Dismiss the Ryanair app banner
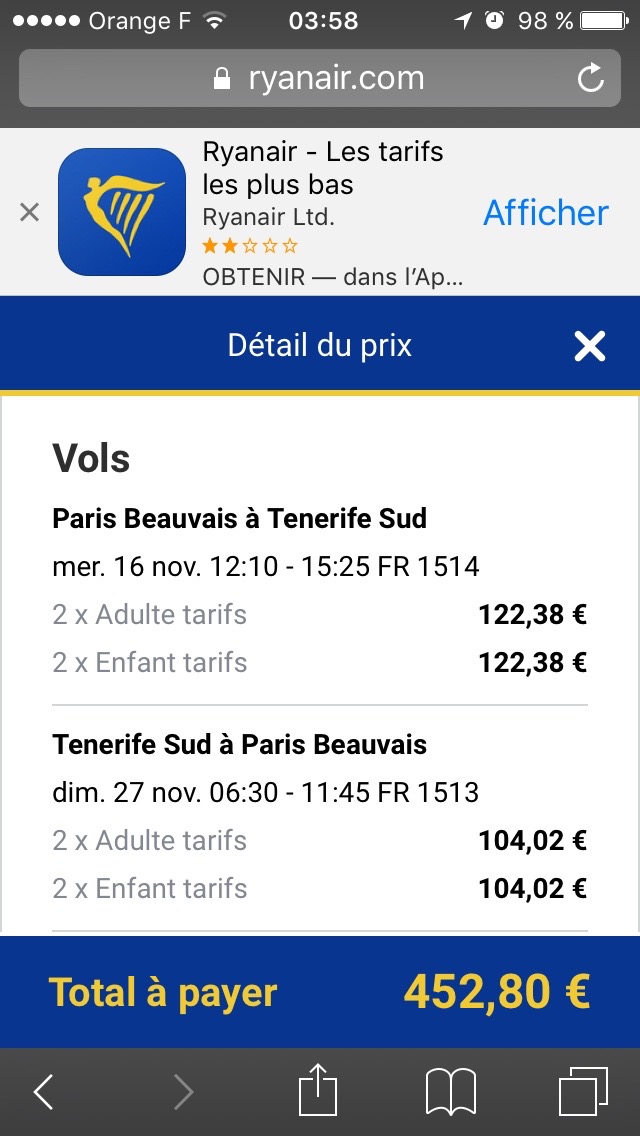The width and height of the screenshot is (640, 1136). point(30,212)
